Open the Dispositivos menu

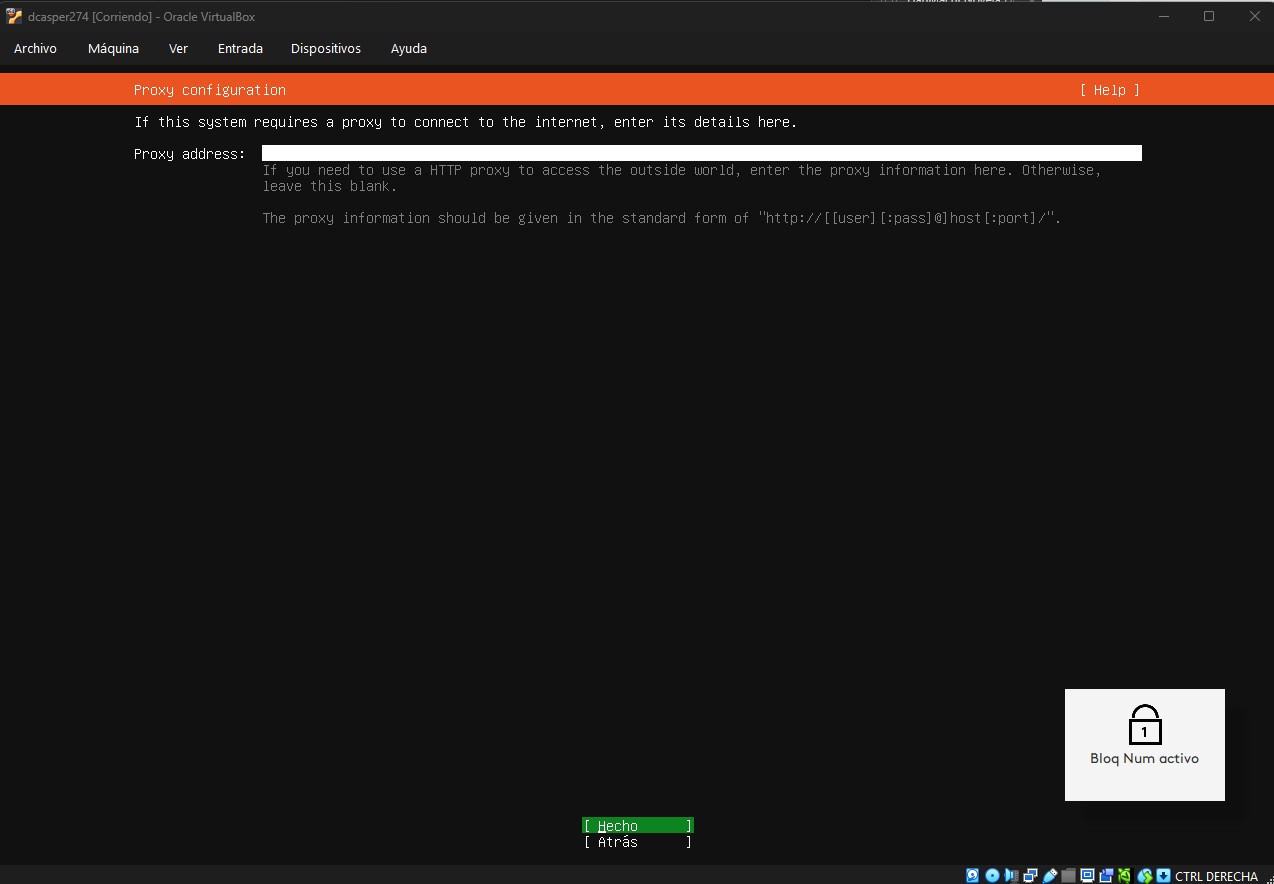326,48
